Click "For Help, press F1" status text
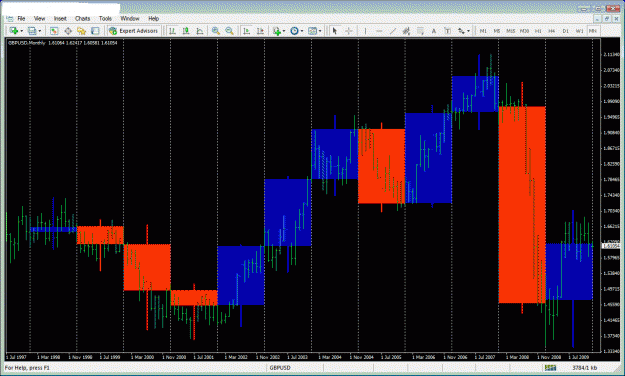 (27, 368)
